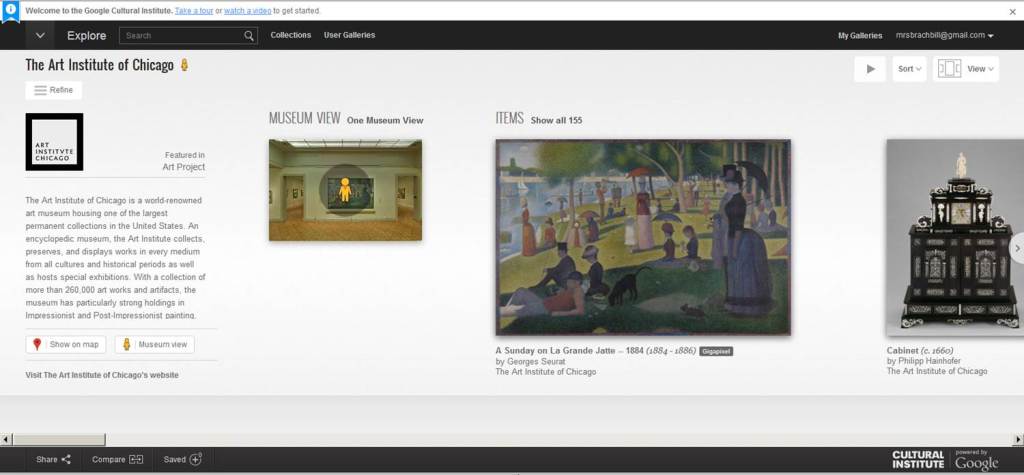This screenshot has height=475, width=1024.
Task: Click the Compare button in bottom bar
Action: tap(118, 459)
